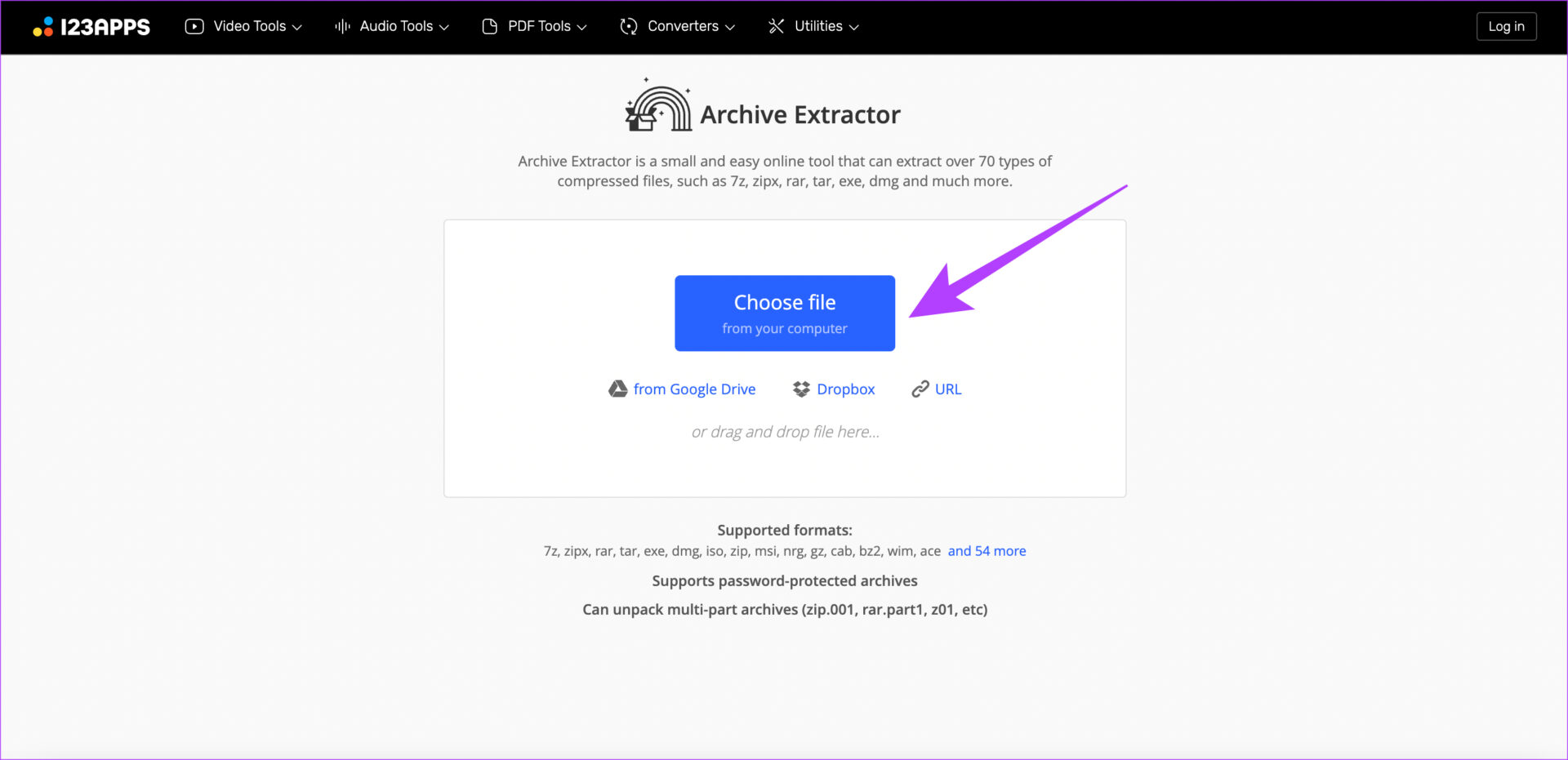Click the Audio Tools waveform icon

click(342, 26)
